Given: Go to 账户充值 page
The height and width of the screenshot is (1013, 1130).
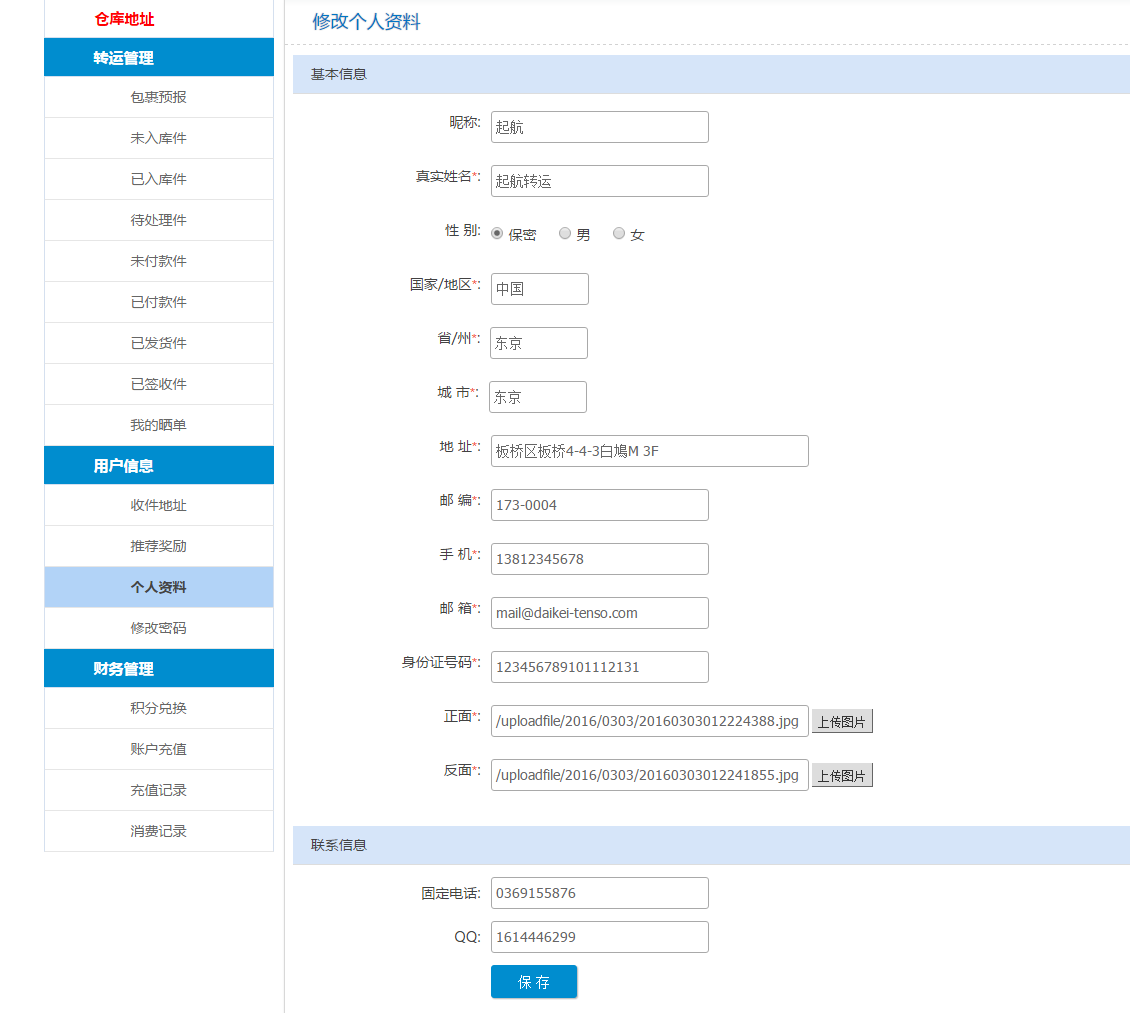Looking at the screenshot, I should (158, 749).
